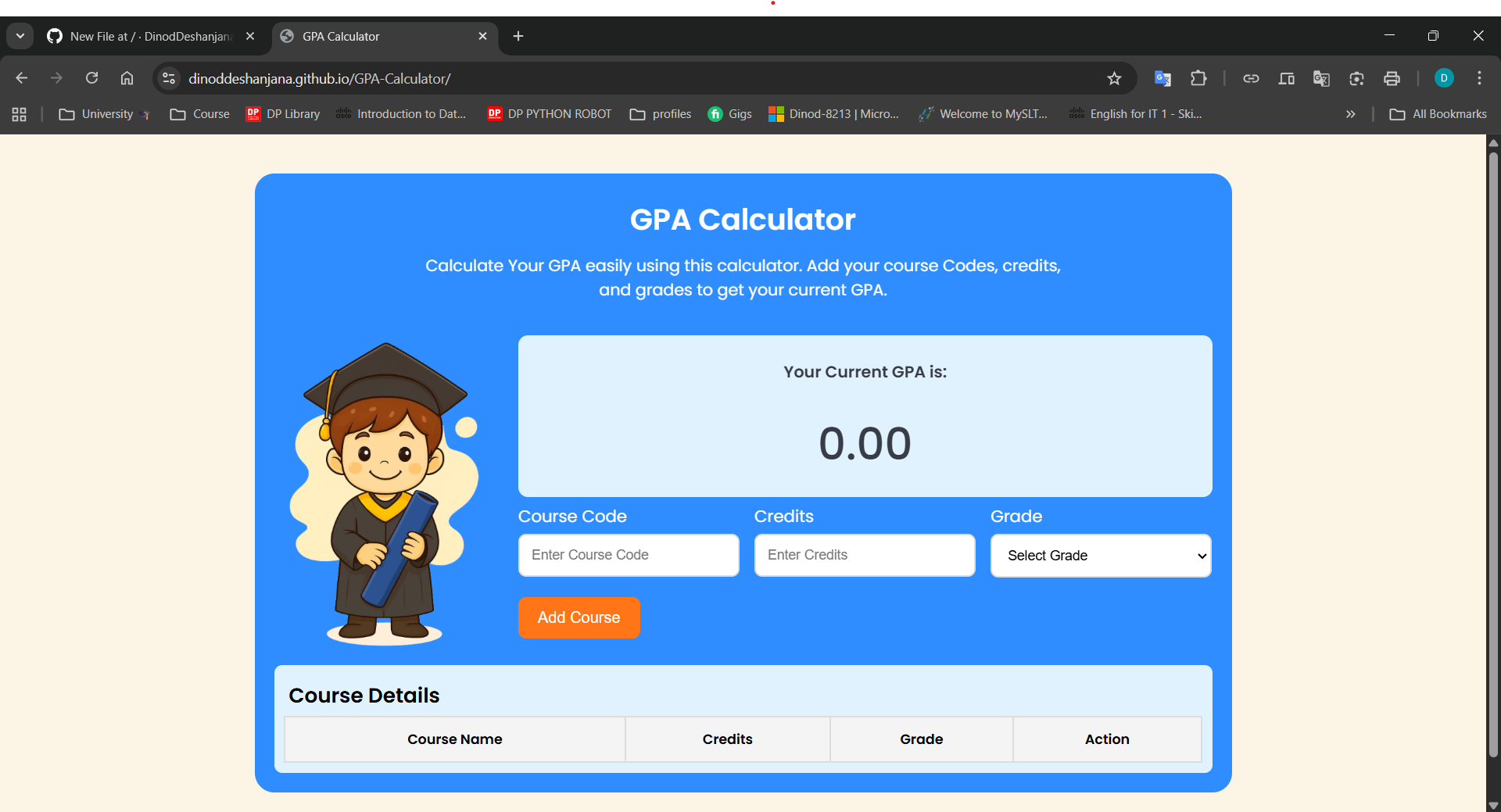
Task: Open the site information icon beside the URL
Action: [168, 78]
